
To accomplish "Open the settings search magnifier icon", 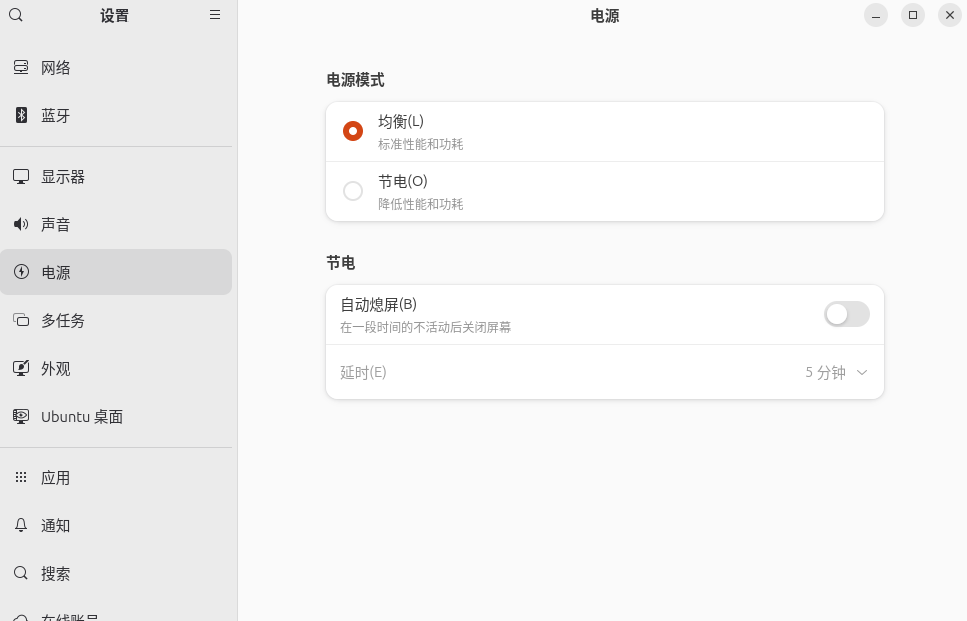I will (16, 15).
